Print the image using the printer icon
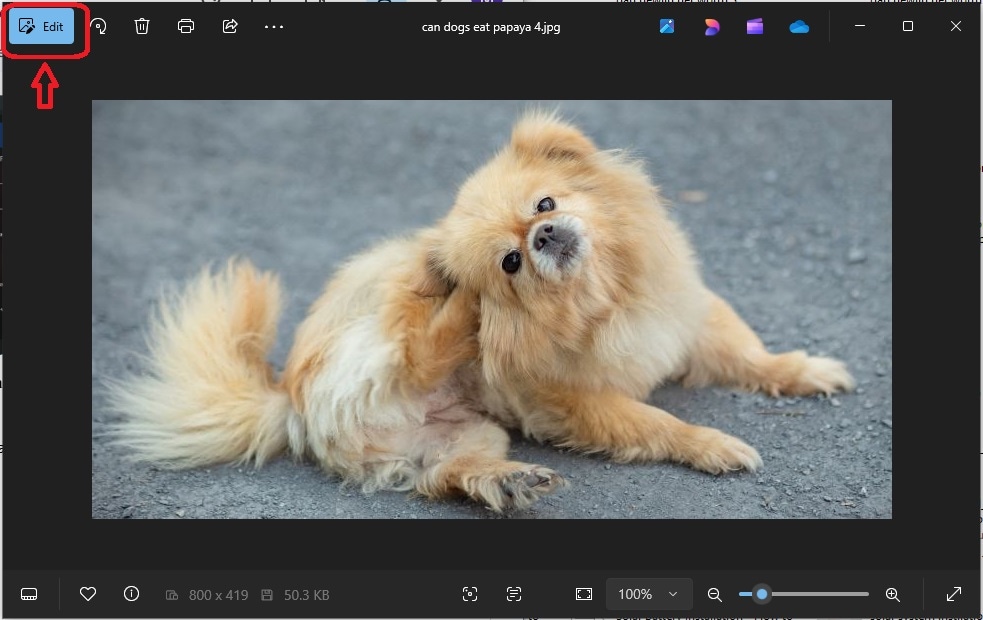The width and height of the screenshot is (983, 620). pos(186,27)
